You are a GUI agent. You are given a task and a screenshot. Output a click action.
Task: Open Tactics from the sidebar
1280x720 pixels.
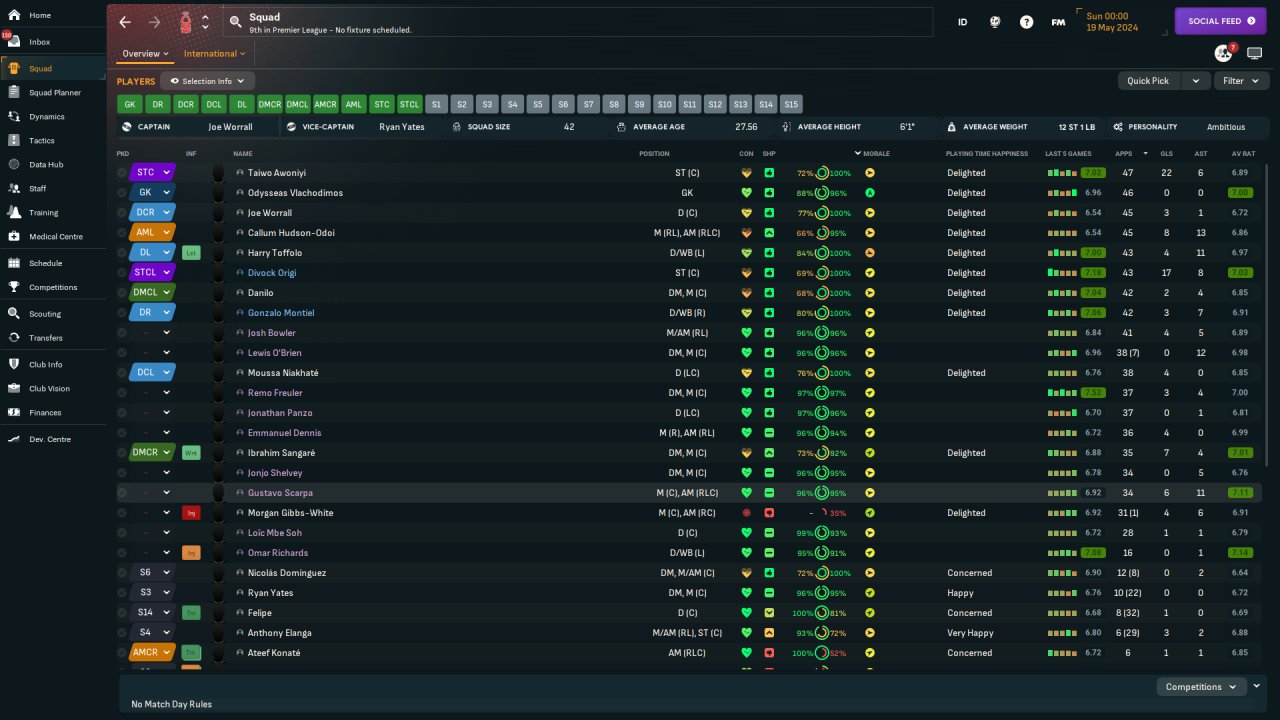click(x=42, y=141)
